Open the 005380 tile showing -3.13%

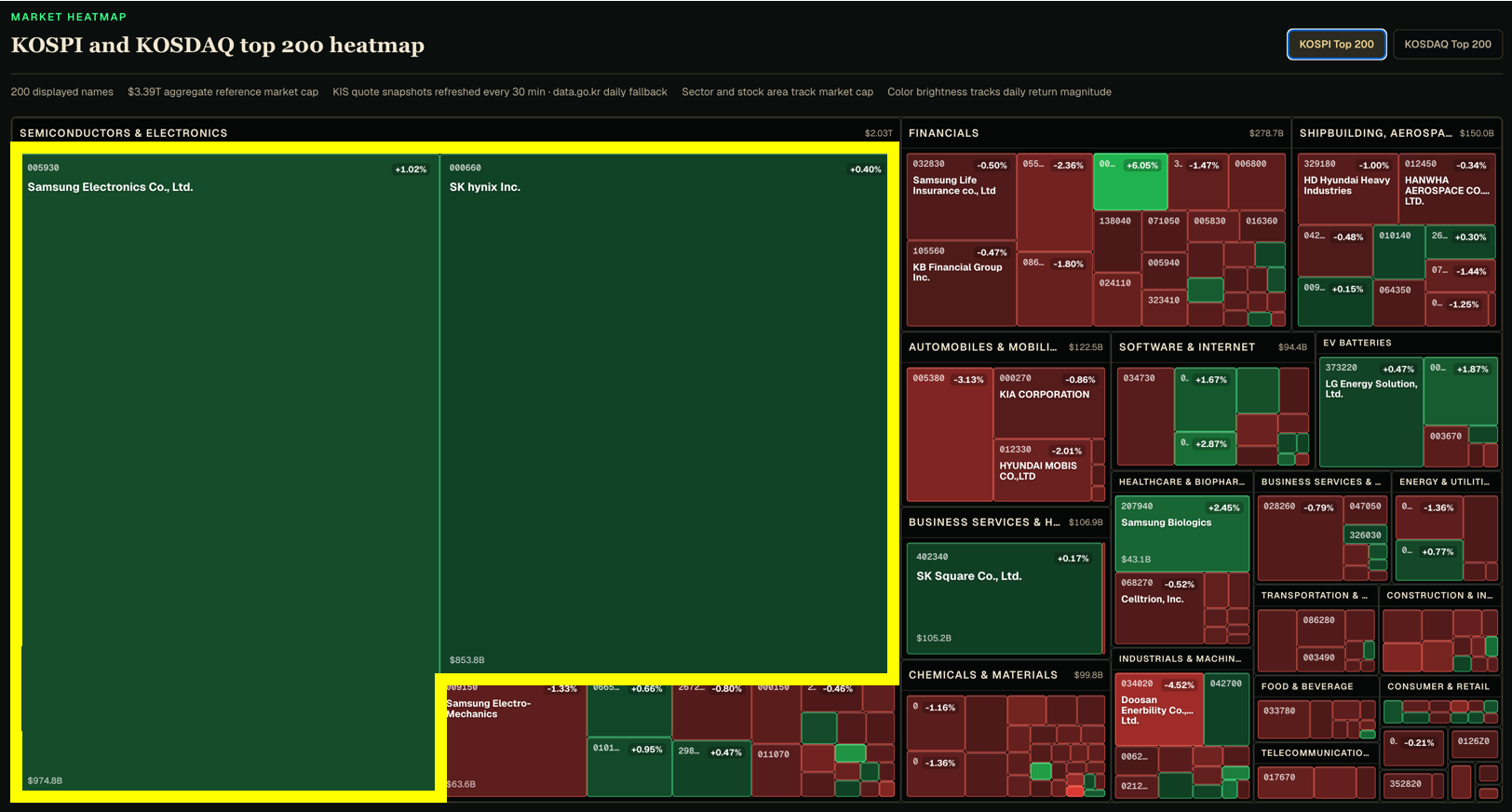pos(950,435)
